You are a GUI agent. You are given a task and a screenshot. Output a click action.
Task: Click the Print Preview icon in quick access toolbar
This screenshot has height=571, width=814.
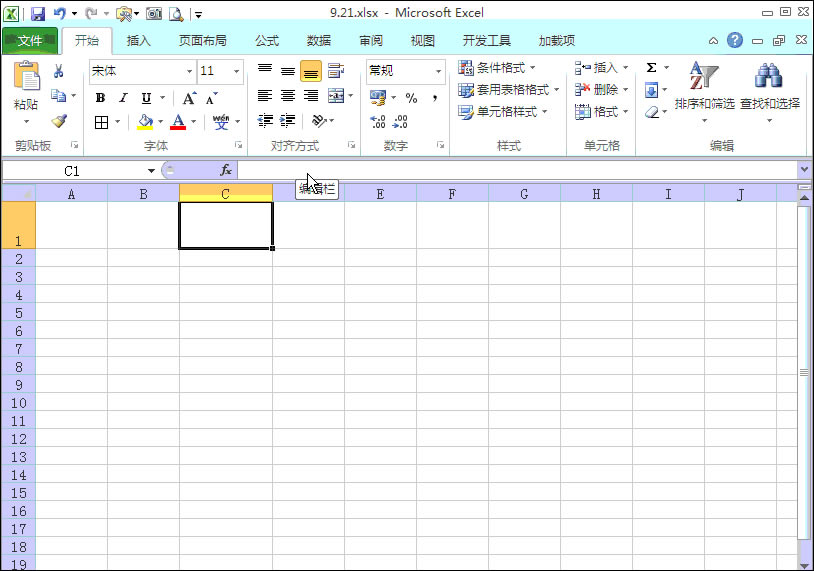click(176, 14)
